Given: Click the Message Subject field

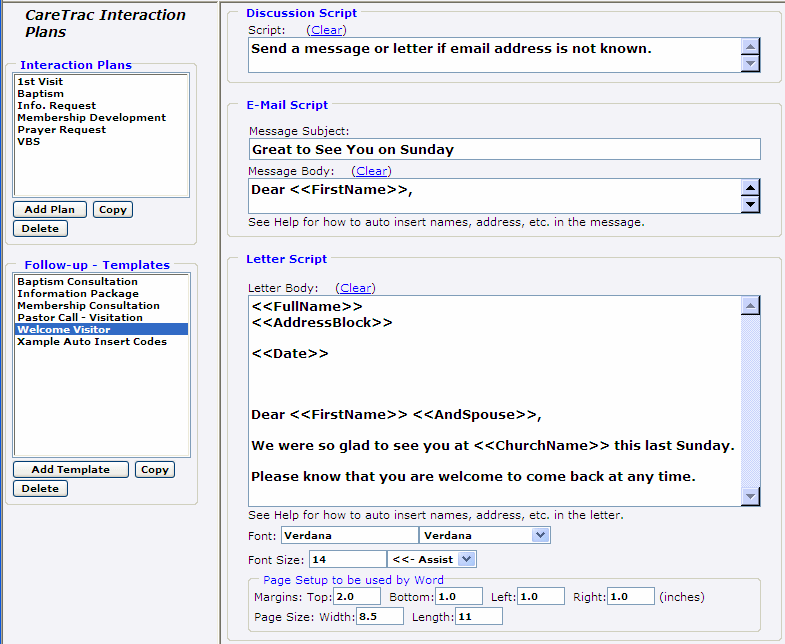Looking at the screenshot, I should (504, 149).
